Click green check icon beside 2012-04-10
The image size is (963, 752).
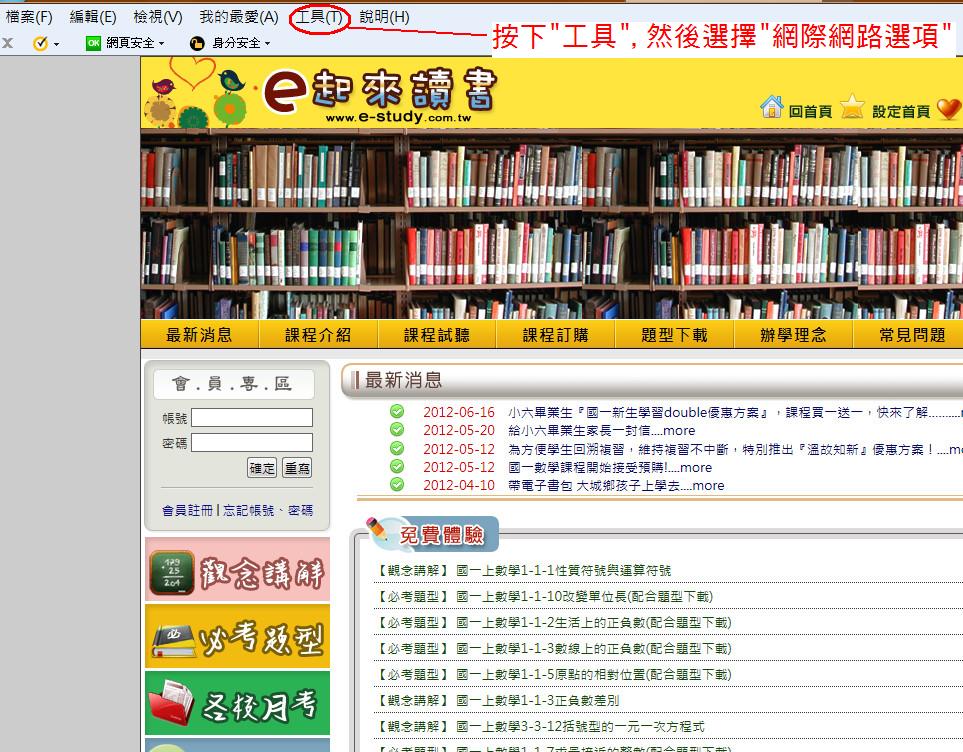(x=397, y=485)
